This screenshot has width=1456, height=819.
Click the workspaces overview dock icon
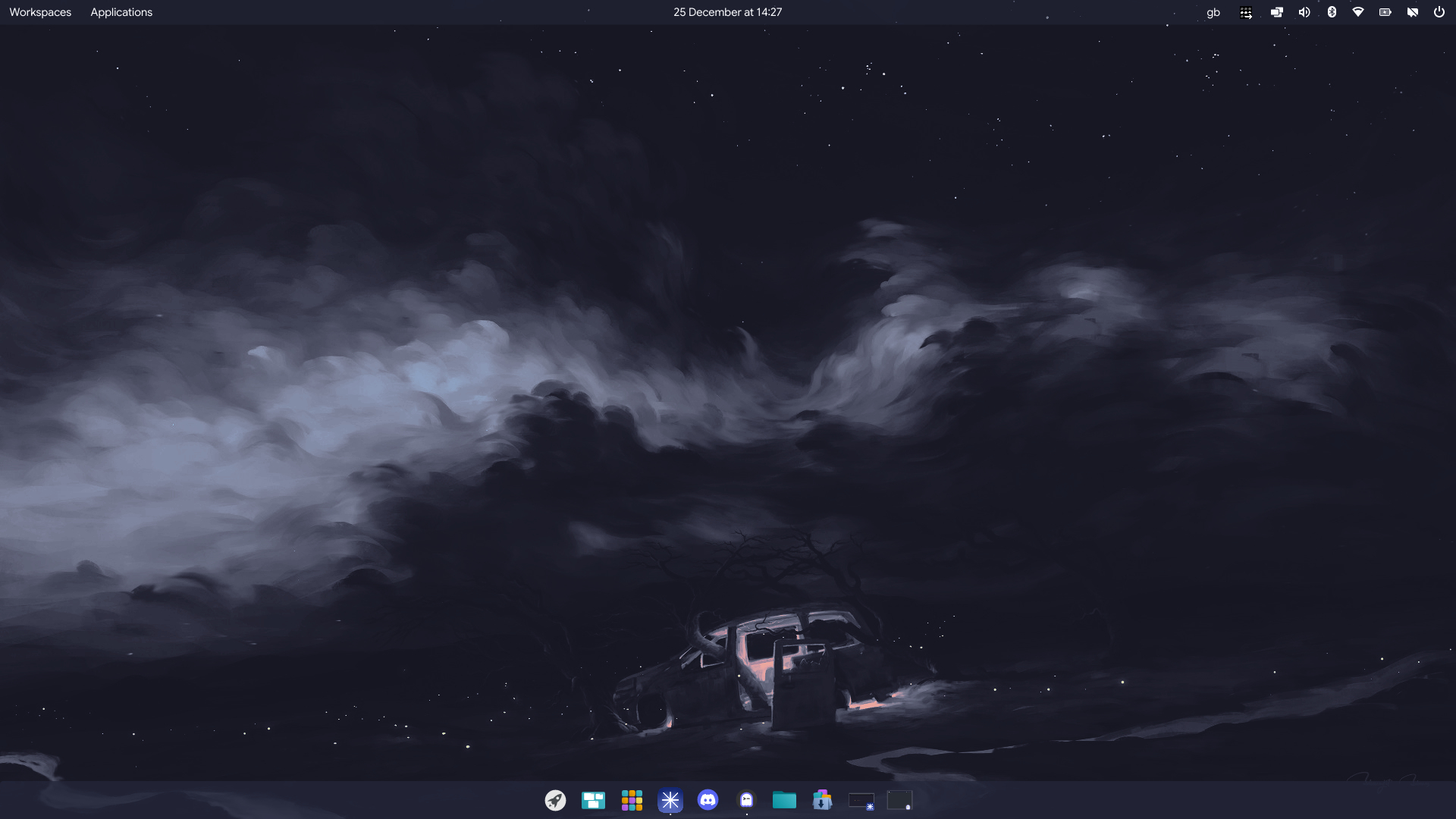point(593,800)
